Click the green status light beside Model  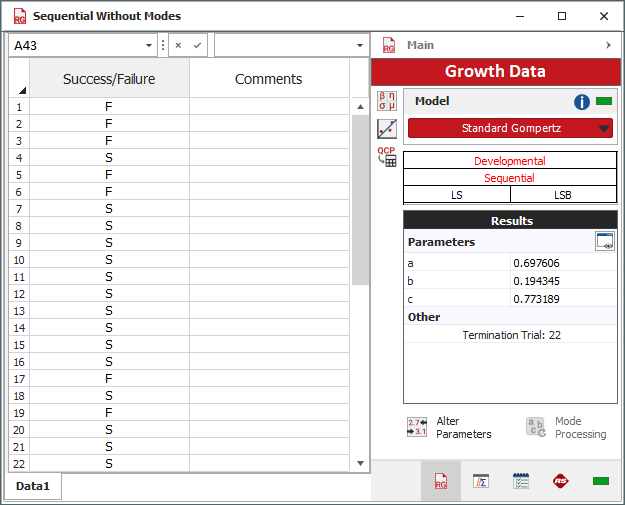tap(603, 102)
